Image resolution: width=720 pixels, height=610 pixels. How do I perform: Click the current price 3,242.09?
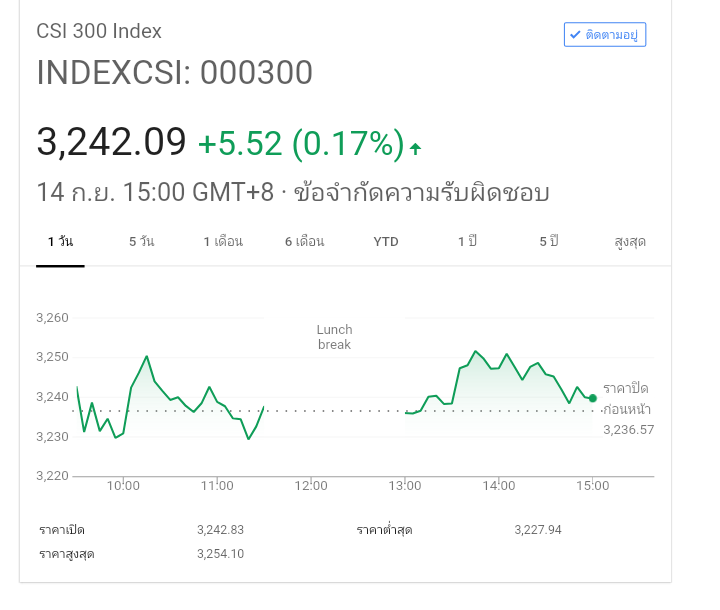(111, 142)
